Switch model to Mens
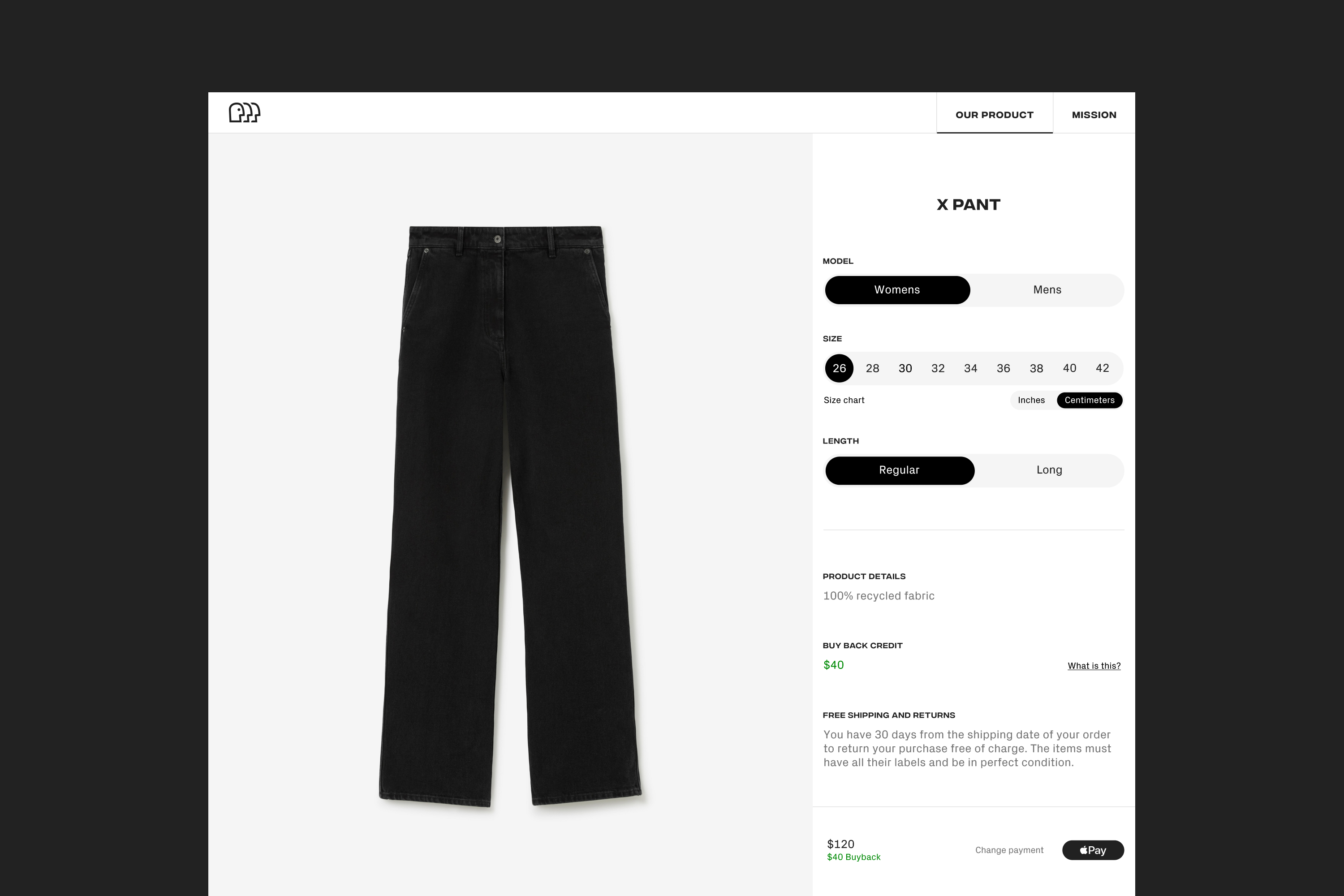1344x896 pixels. (1047, 290)
